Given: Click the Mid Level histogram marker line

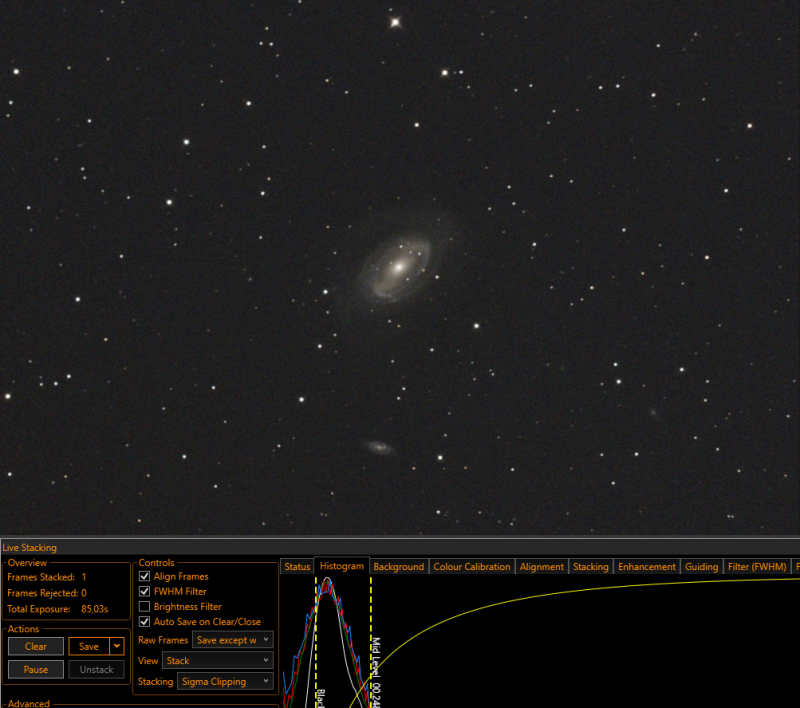Looking at the screenshot, I should [371, 642].
